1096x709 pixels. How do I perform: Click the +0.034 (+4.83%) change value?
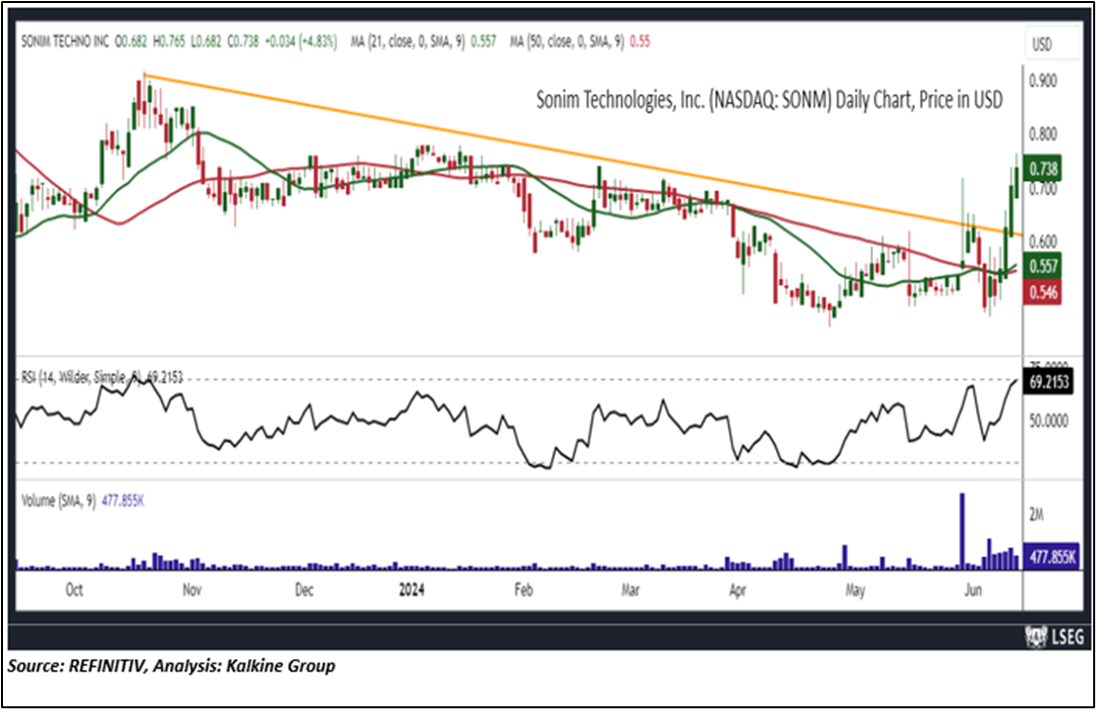(x=300, y=41)
